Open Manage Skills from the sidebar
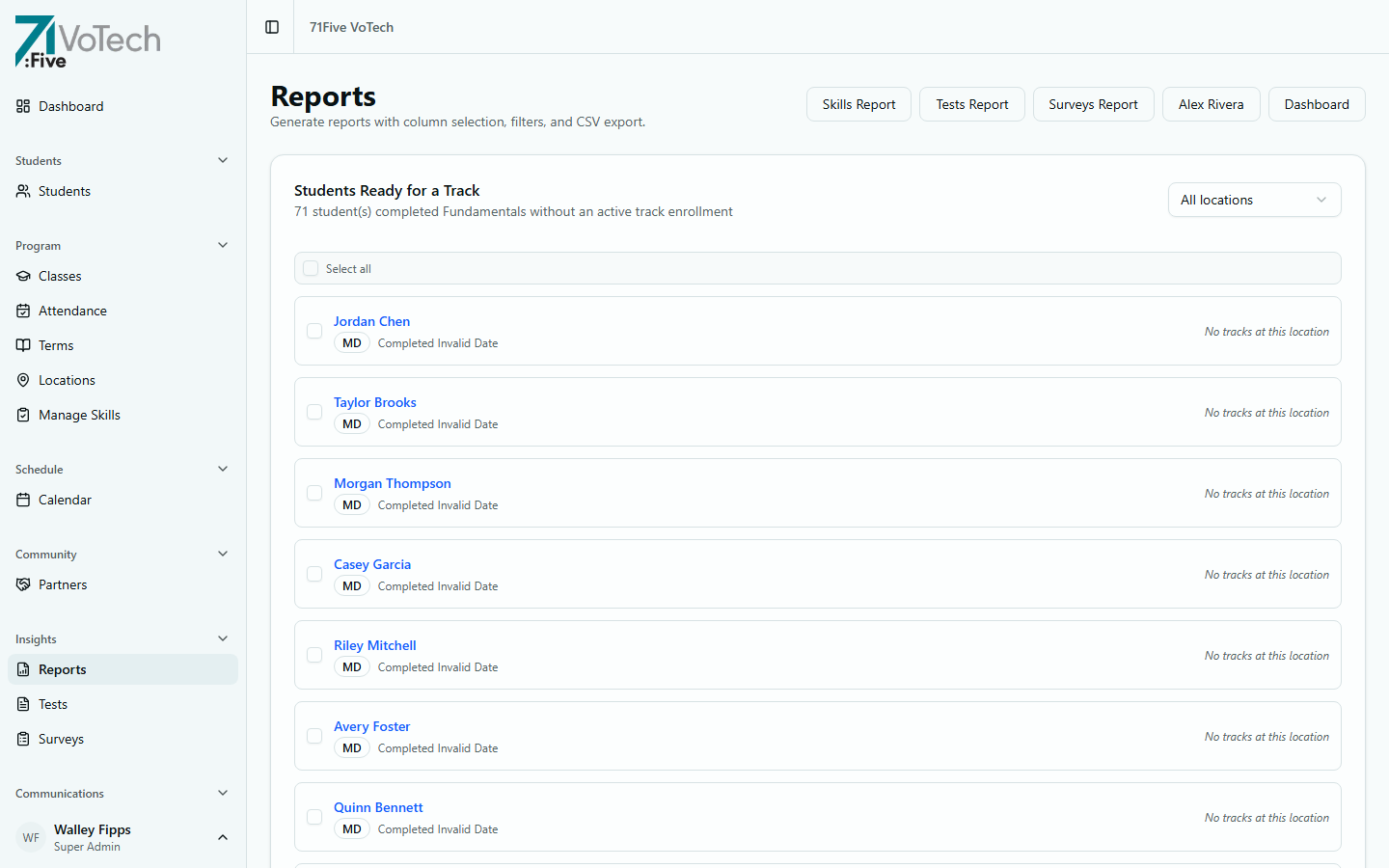This screenshot has width=1389, height=868. coord(23,415)
